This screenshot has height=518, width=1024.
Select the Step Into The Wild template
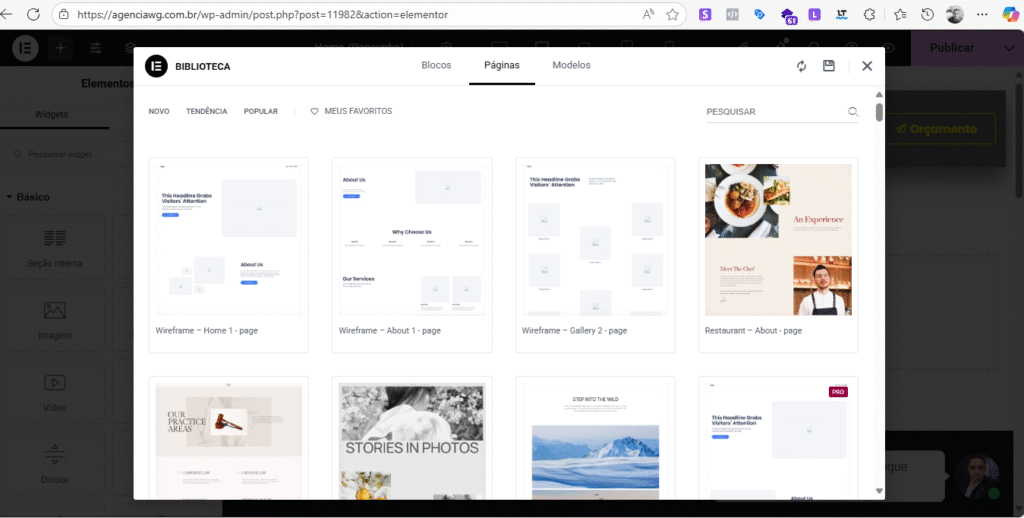tap(595, 441)
